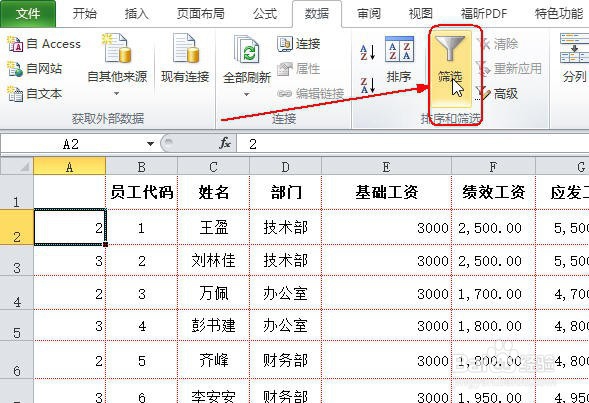Select 财务部 cell in 齐峰 row
Image resolution: width=589 pixels, height=403 pixels.
[285, 360]
